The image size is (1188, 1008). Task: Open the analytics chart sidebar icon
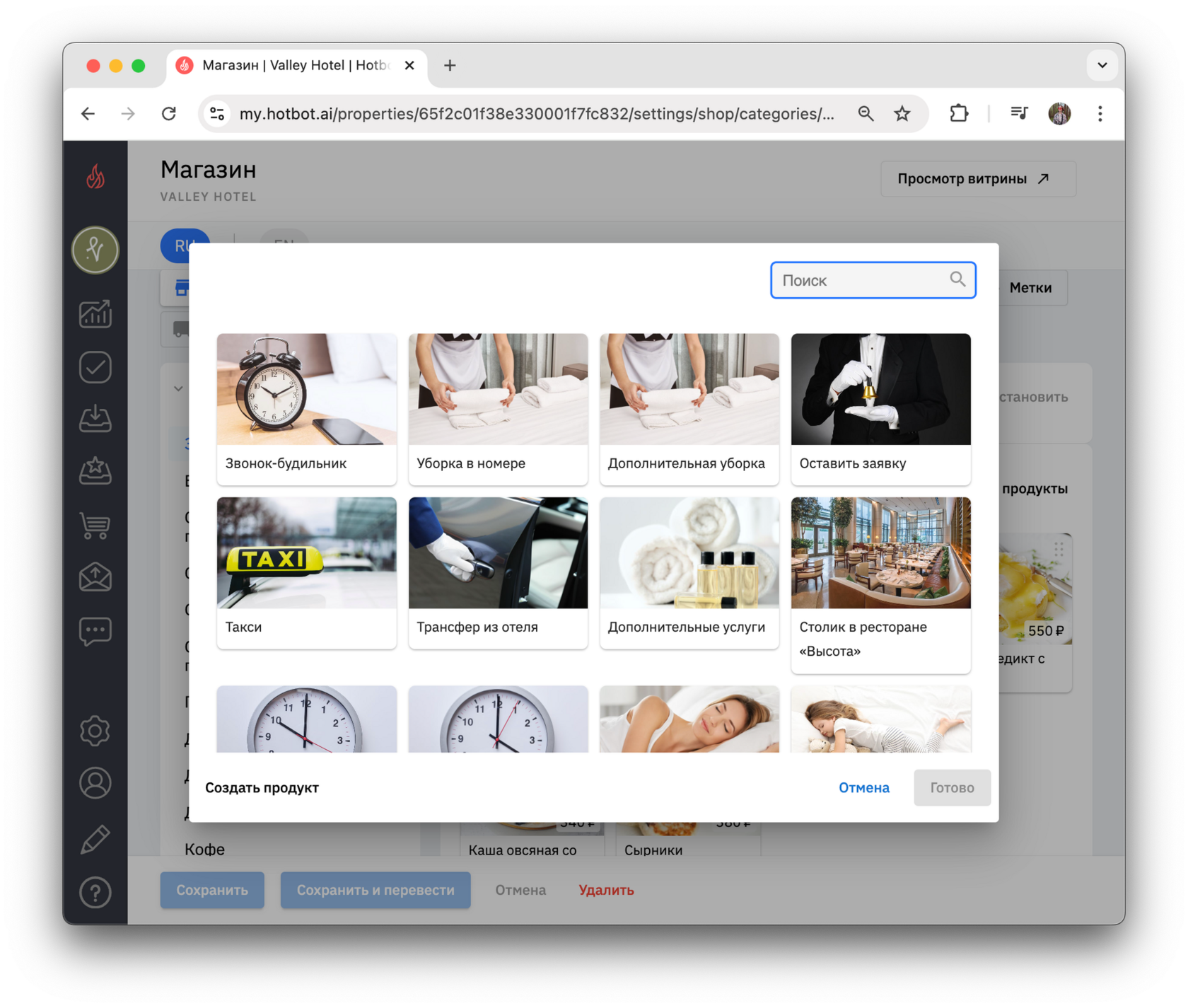[95, 313]
